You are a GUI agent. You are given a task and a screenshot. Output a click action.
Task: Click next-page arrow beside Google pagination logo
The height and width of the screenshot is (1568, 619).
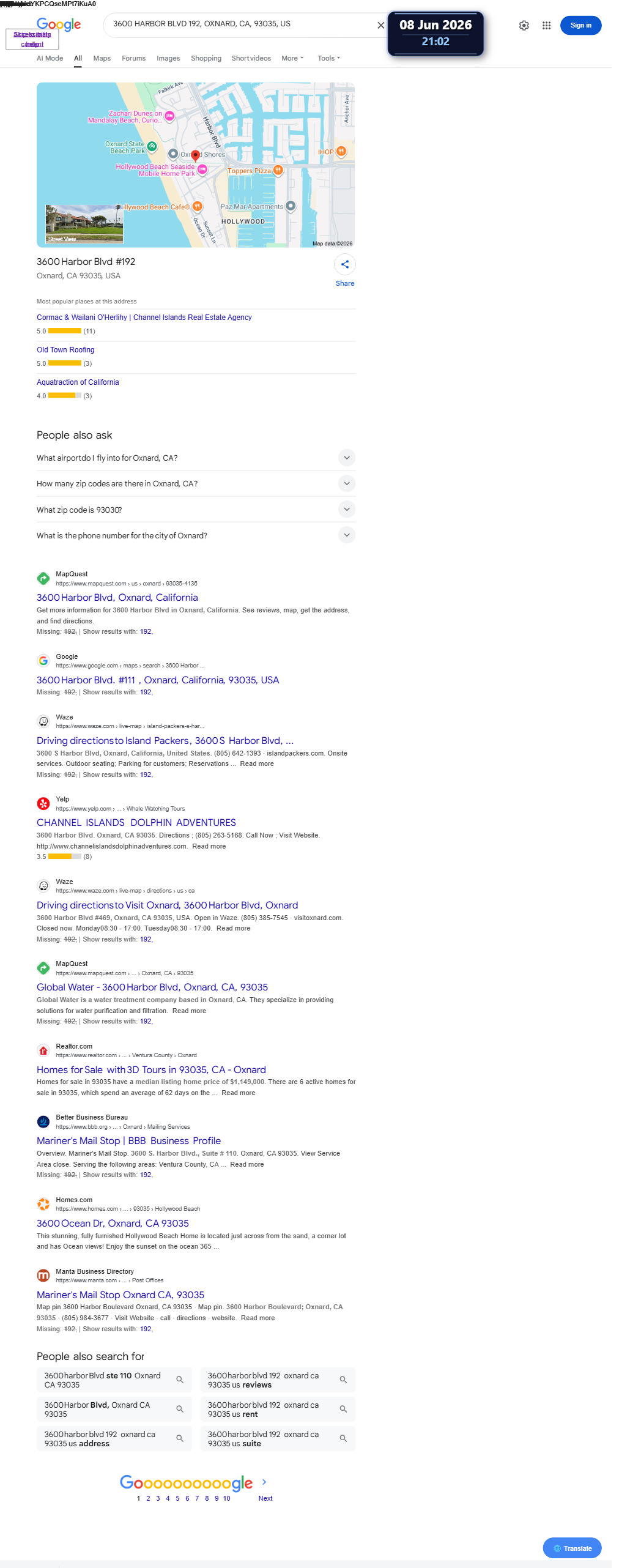click(x=264, y=1482)
